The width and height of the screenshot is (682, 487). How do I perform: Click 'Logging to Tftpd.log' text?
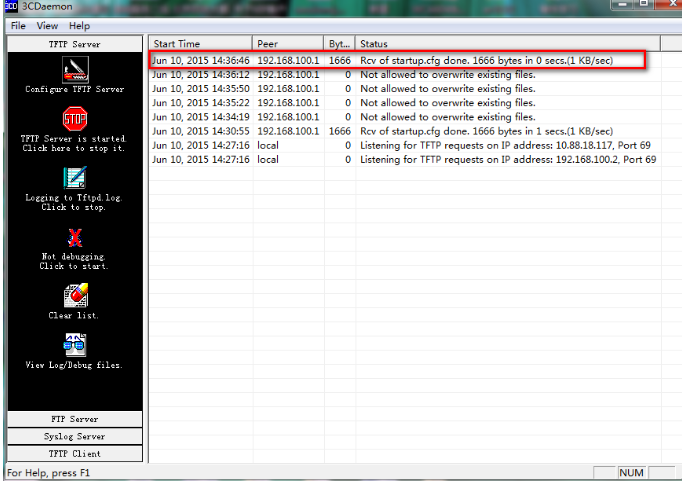pos(74,198)
